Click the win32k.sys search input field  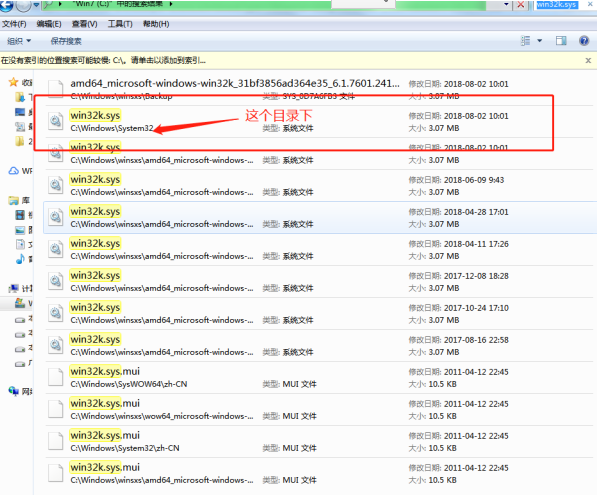pyautogui.click(x=563, y=5)
